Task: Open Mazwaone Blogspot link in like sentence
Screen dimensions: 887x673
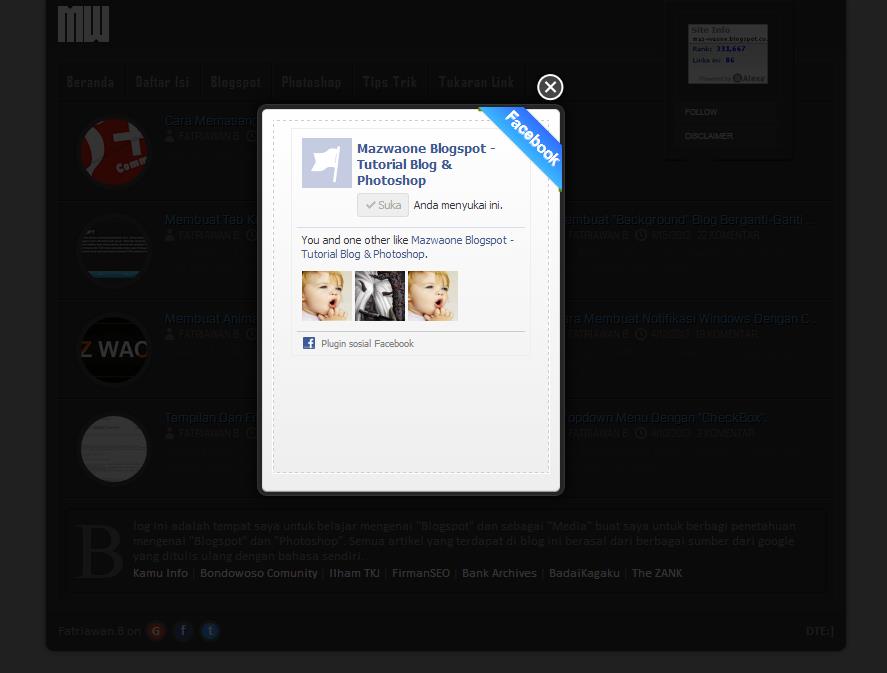Action: click(x=407, y=247)
